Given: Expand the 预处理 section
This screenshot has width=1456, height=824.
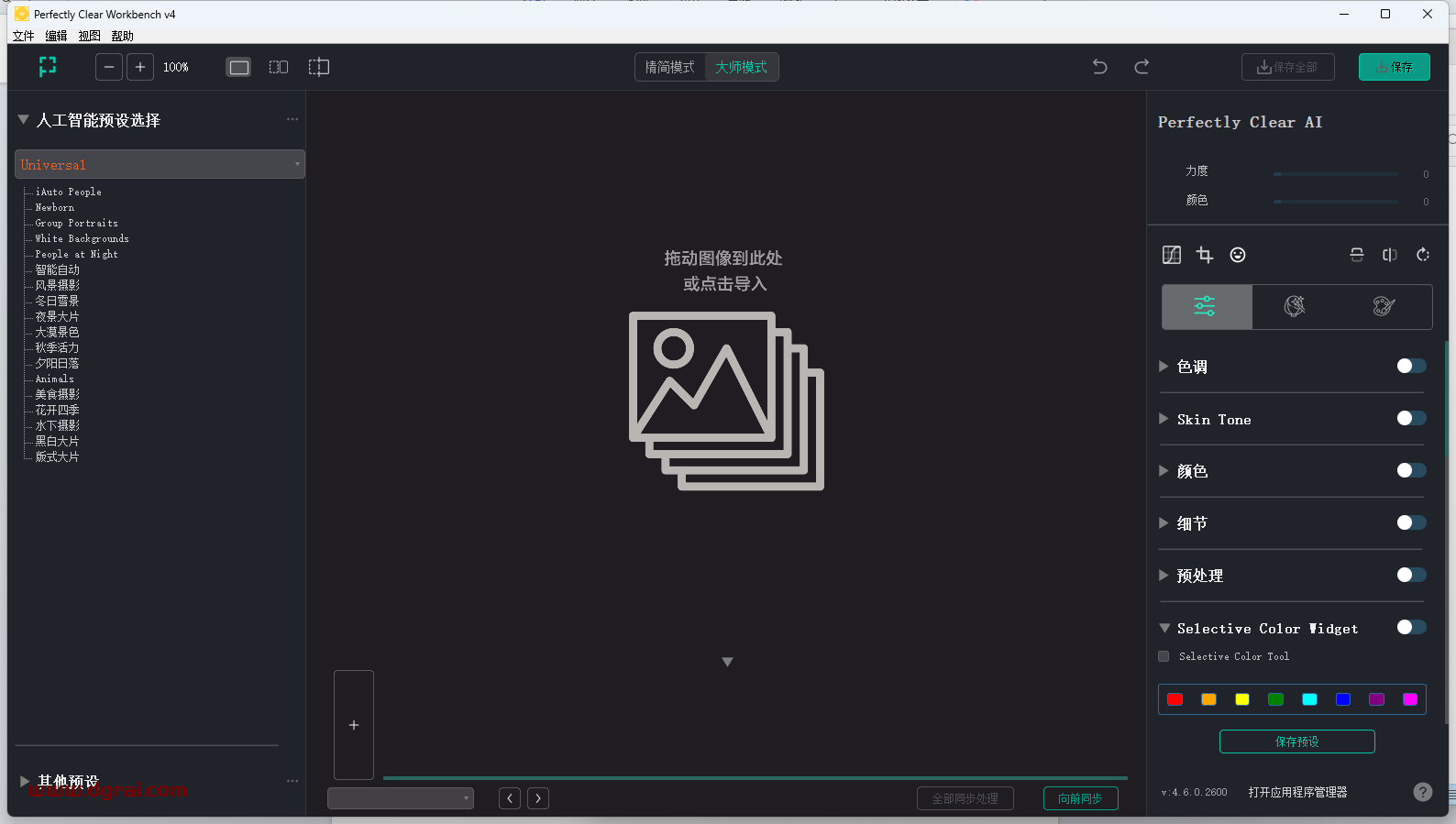Looking at the screenshot, I should (1164, 575).
